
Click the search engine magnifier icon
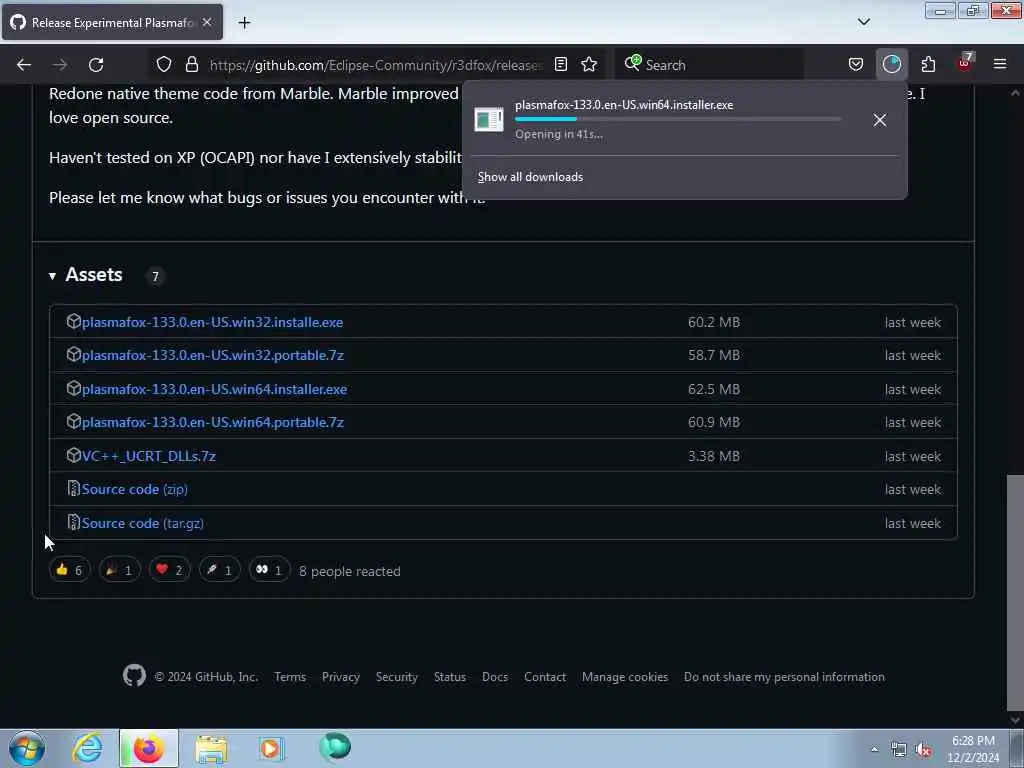633,63
